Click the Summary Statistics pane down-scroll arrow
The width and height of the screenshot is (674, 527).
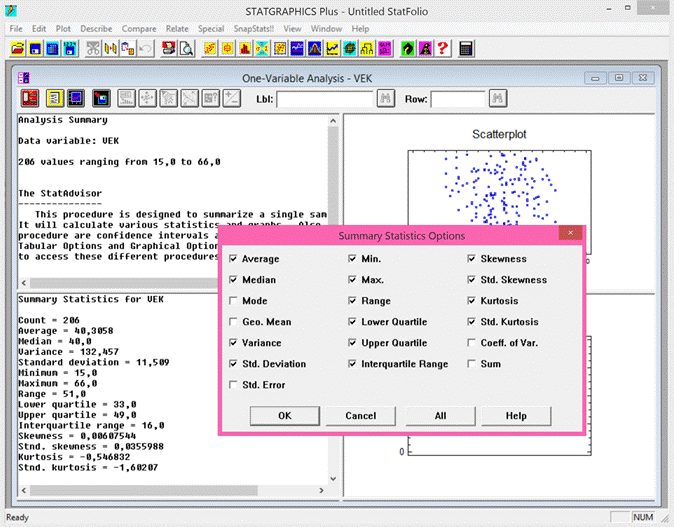[333, 479]
